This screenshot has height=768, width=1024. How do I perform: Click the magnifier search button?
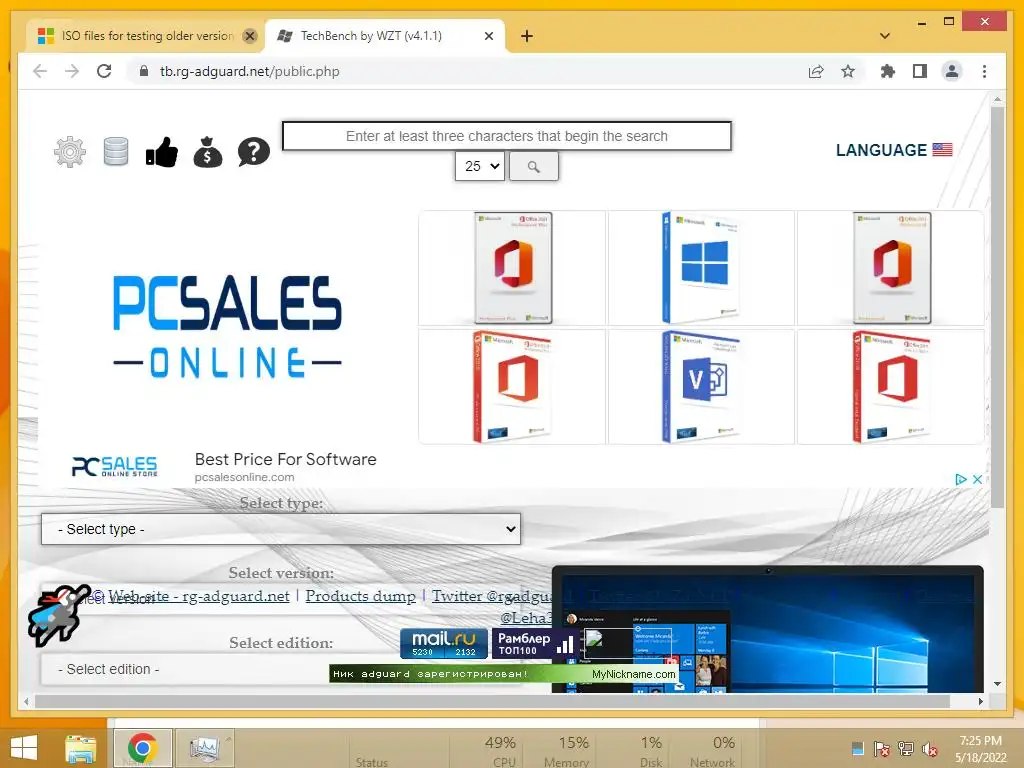(x=534, y=167)
